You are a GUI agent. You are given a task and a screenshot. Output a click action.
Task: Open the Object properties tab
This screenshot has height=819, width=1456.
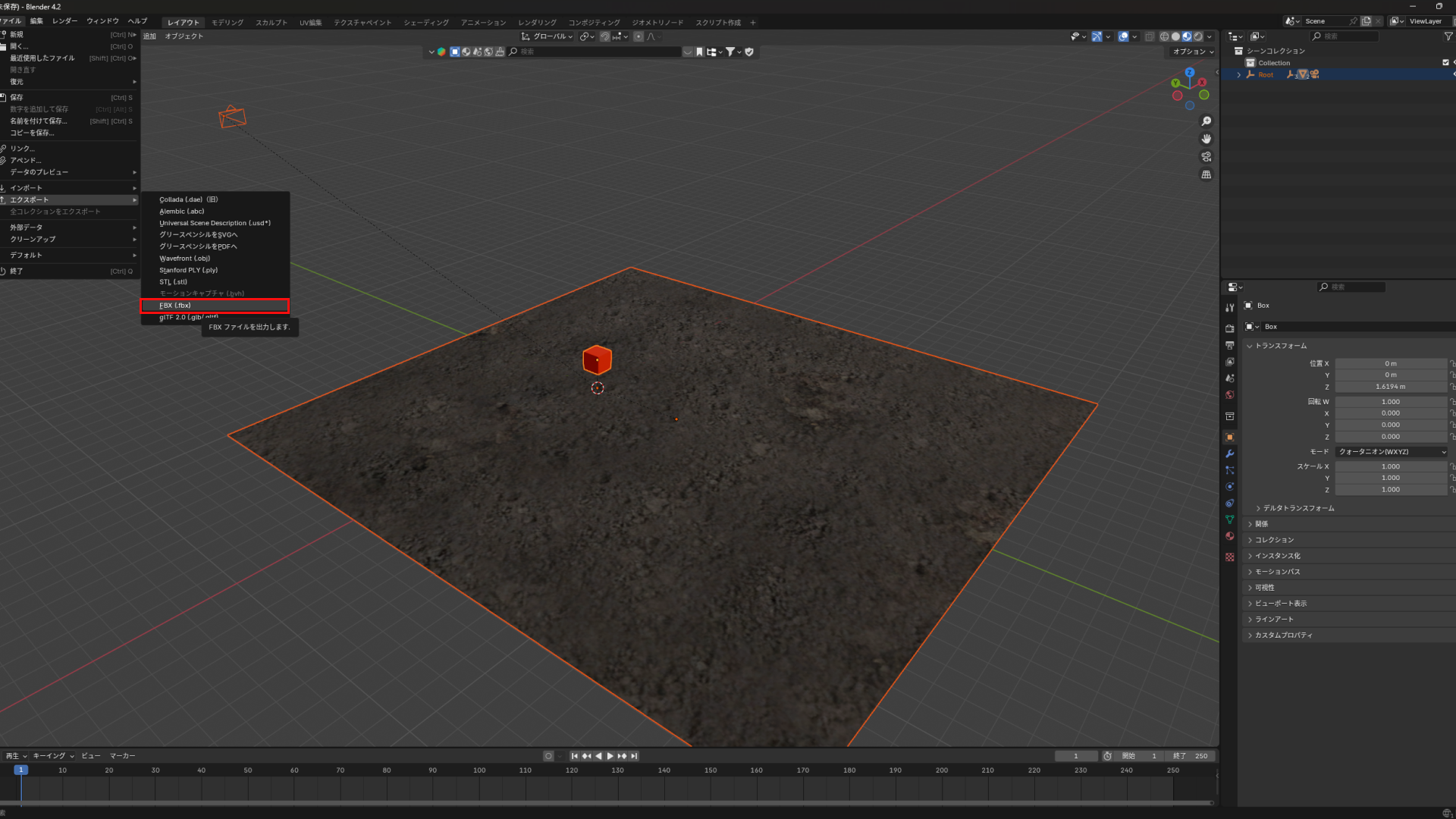pos(1229,438)
